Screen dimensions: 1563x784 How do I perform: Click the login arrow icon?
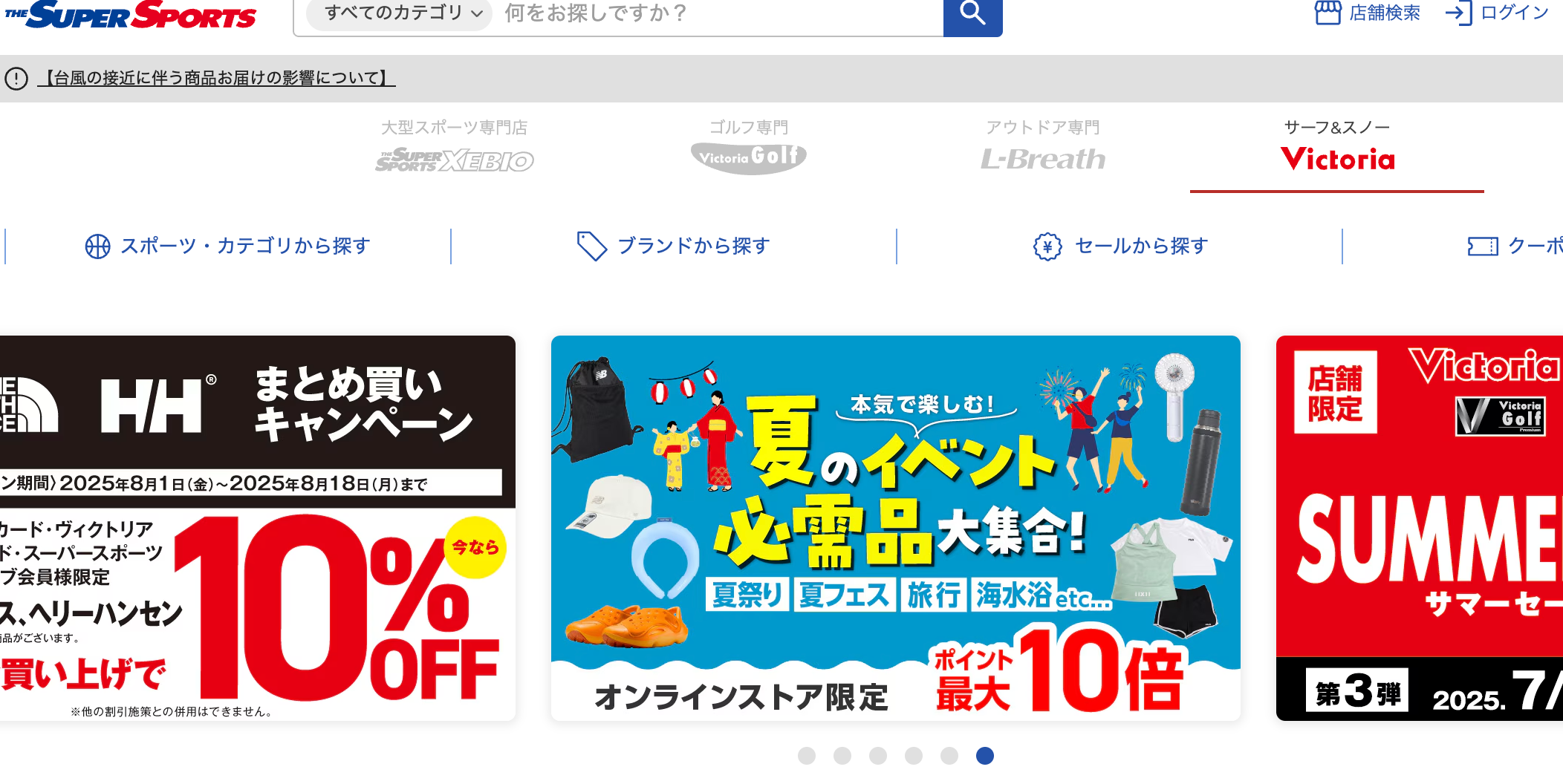(1458, 13)
